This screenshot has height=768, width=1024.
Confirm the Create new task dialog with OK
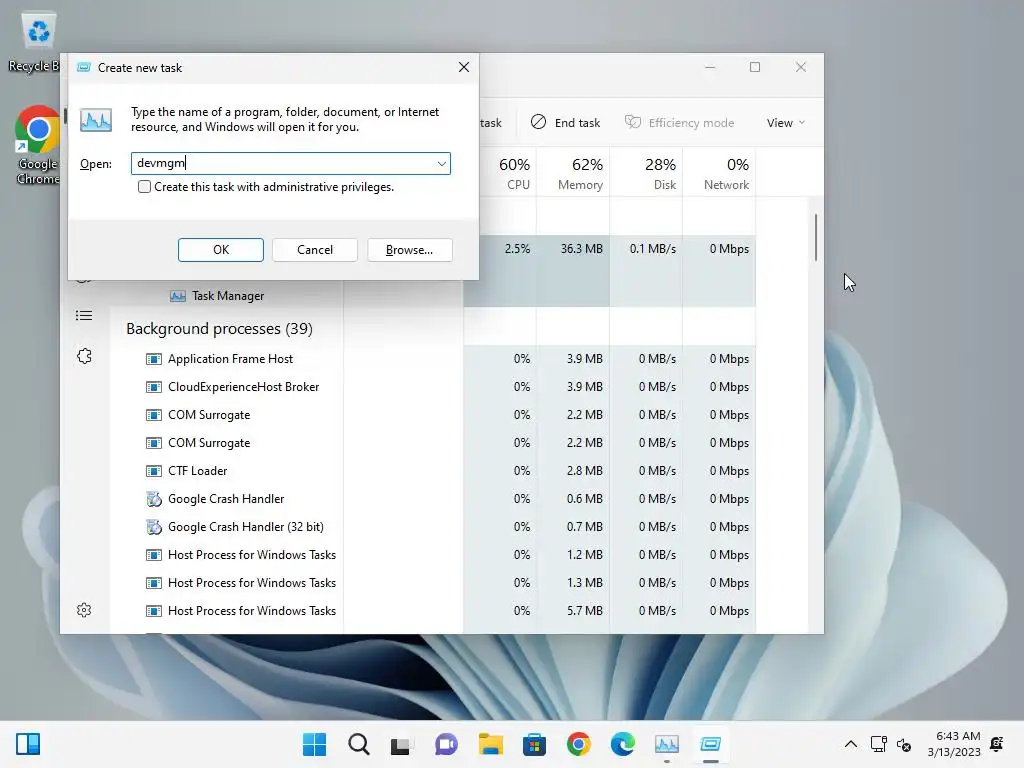(x=221, y=249)
